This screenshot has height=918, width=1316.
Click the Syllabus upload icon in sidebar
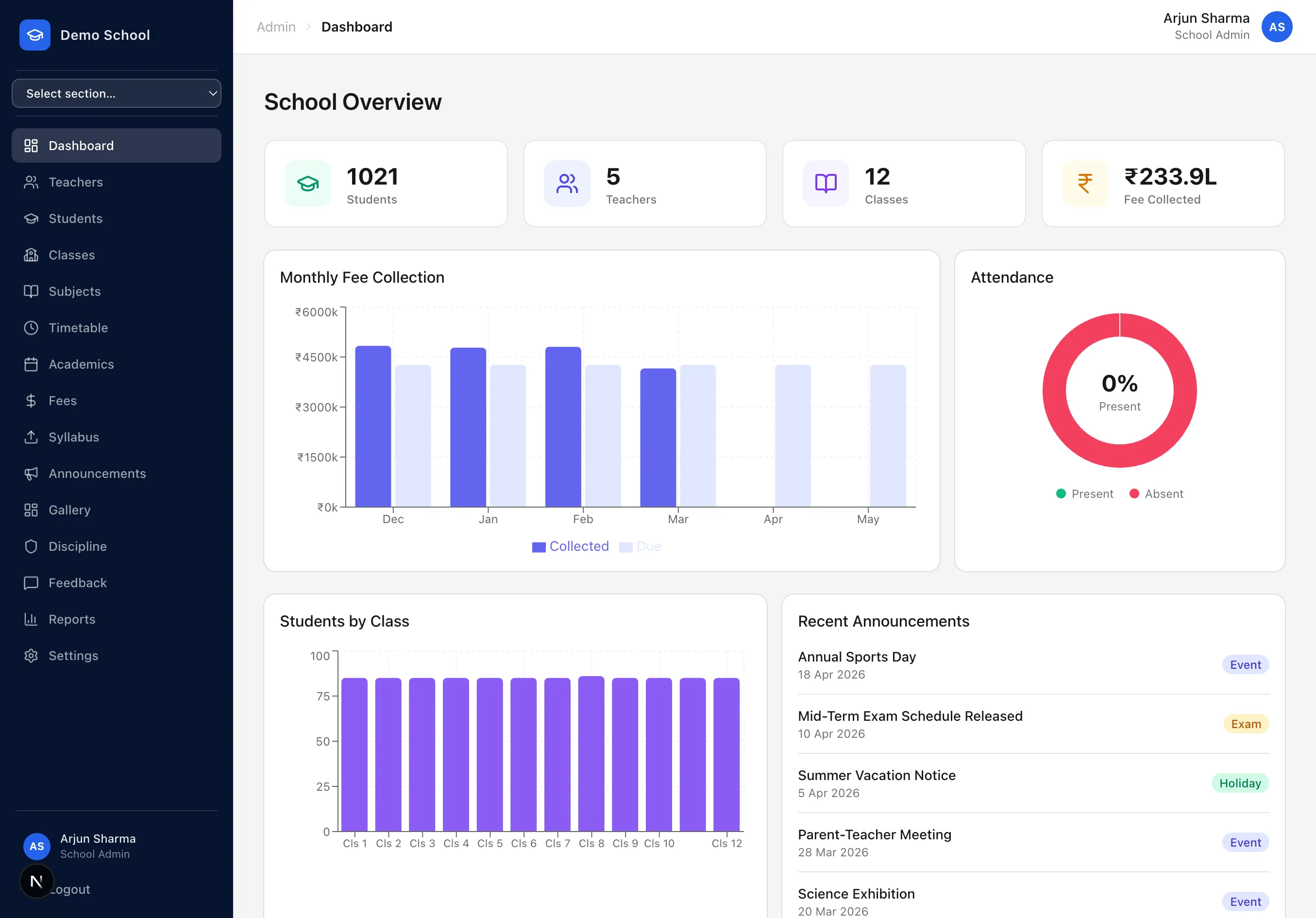pos(31,437)
